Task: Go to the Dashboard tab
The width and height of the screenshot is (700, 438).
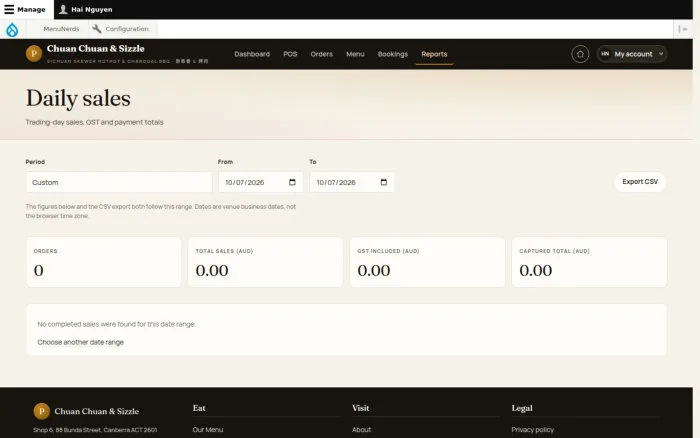Action: tap(252, 54)
